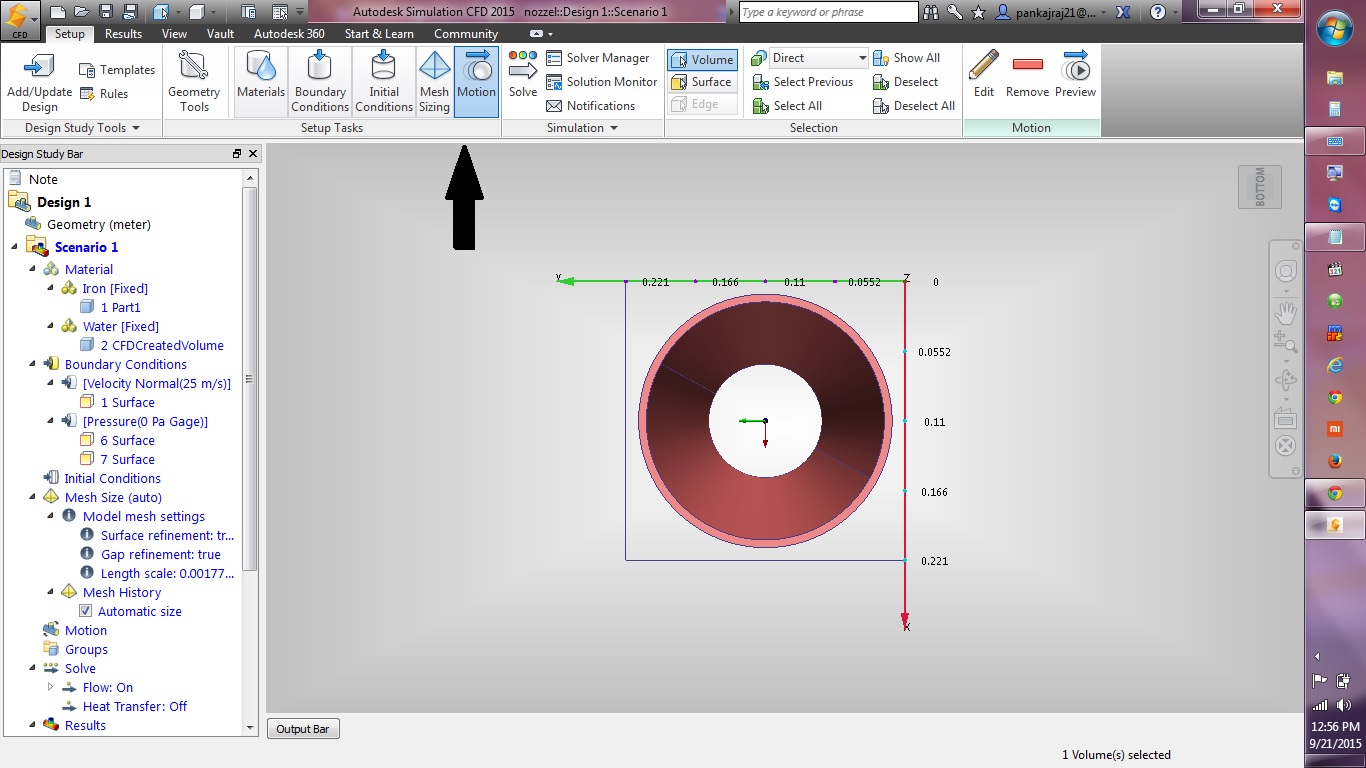
Task: Open the Vault ribbon tab
Action: tap(220, 34)
